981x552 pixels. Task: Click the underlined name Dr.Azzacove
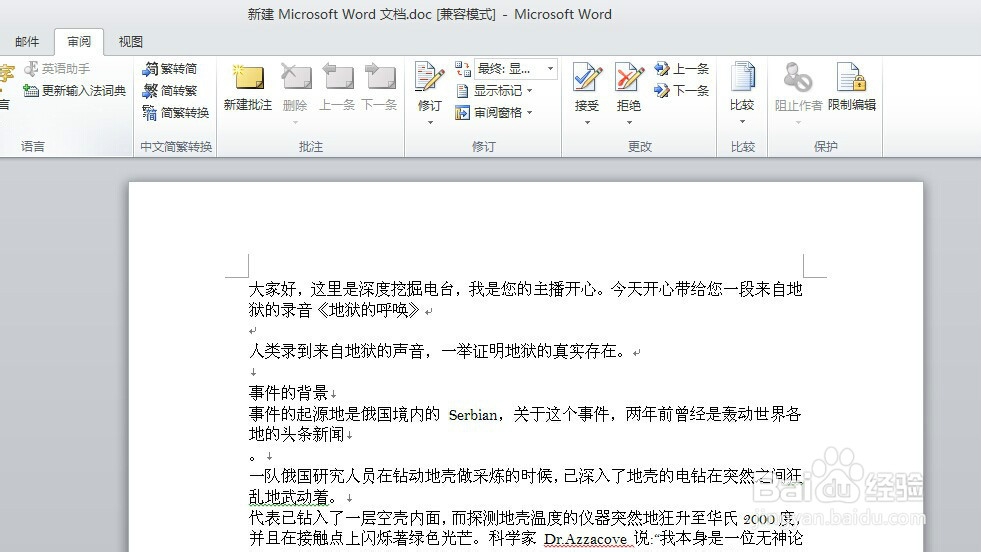(x=586, y=539)
